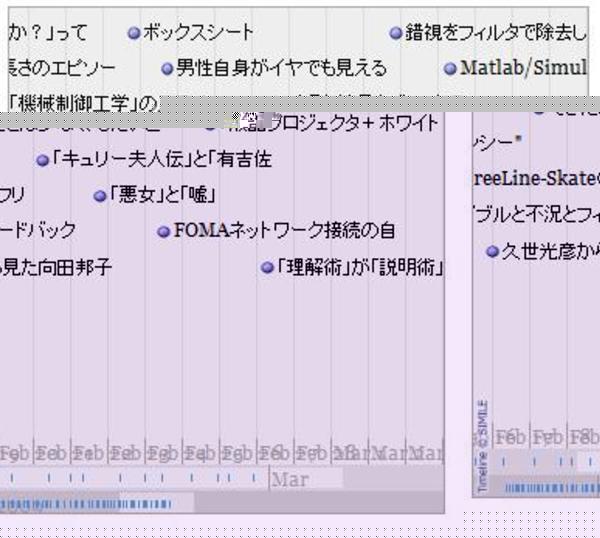Image resolution: width=600 pixels, height=538 pixels.
Task: Open the reeLine-Skate event in right timeline
Action: [x=535, y=178]
